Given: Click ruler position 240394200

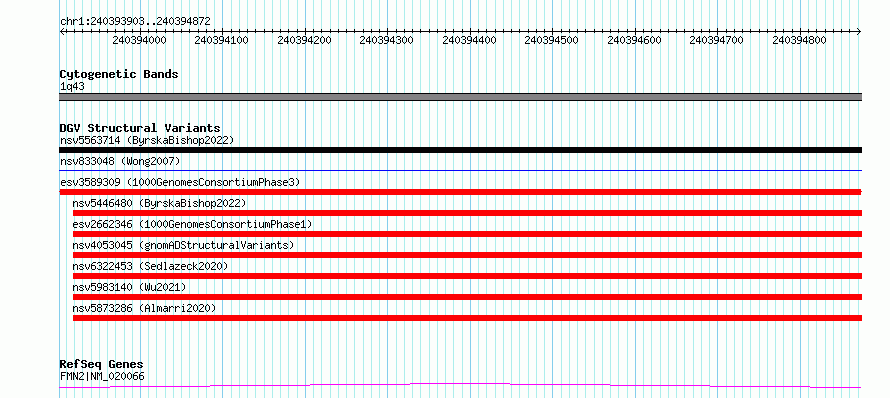Looking at the screenshot, I should click(x=305, y=41).
